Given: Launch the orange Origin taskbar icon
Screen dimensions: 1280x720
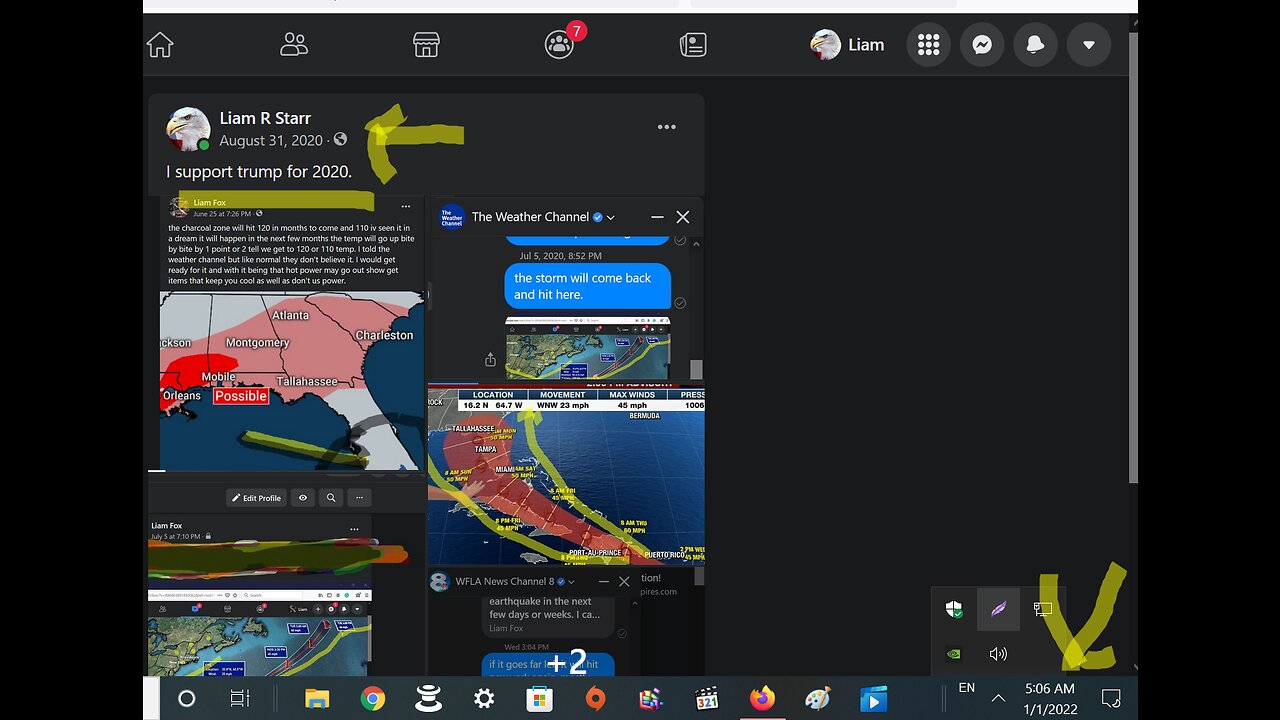Looking at the screenshot, I should click(x=595, y=698).
